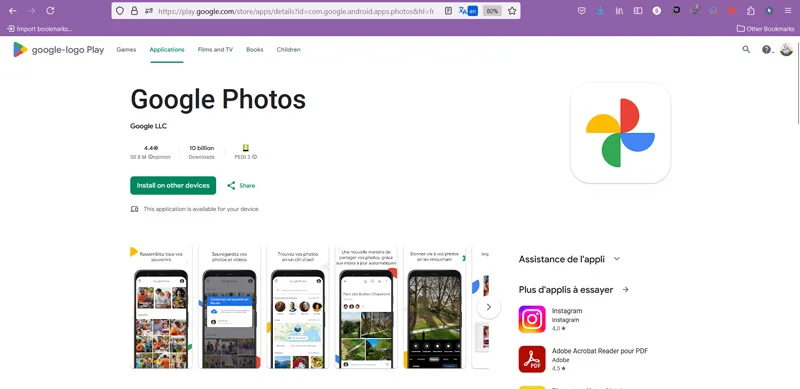Open the help question-mark menu
Image resolution: width=800 pixels, height=389 pixels.
(x=767, y=50)
